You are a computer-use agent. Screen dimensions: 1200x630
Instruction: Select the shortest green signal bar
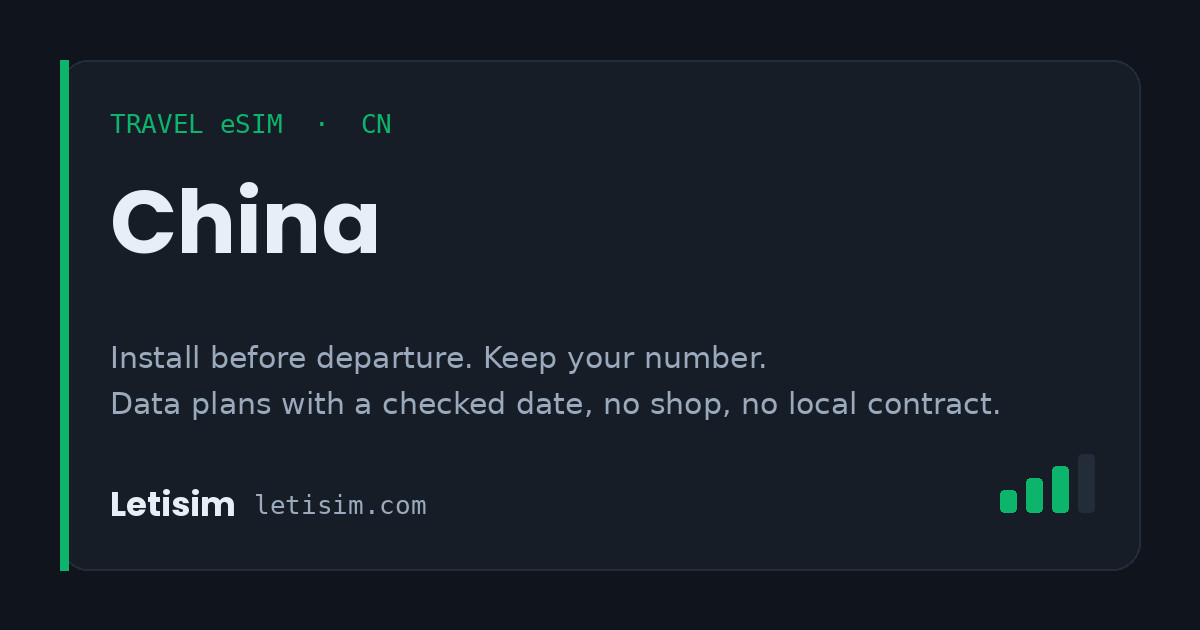1008,501
